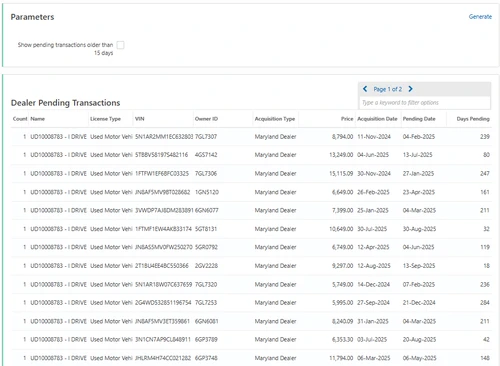This screenshot has height=366, width=500.
Task: Select VIN 1FTFW1EF6BFC03325 cell
Action: [x=162, y=173]
